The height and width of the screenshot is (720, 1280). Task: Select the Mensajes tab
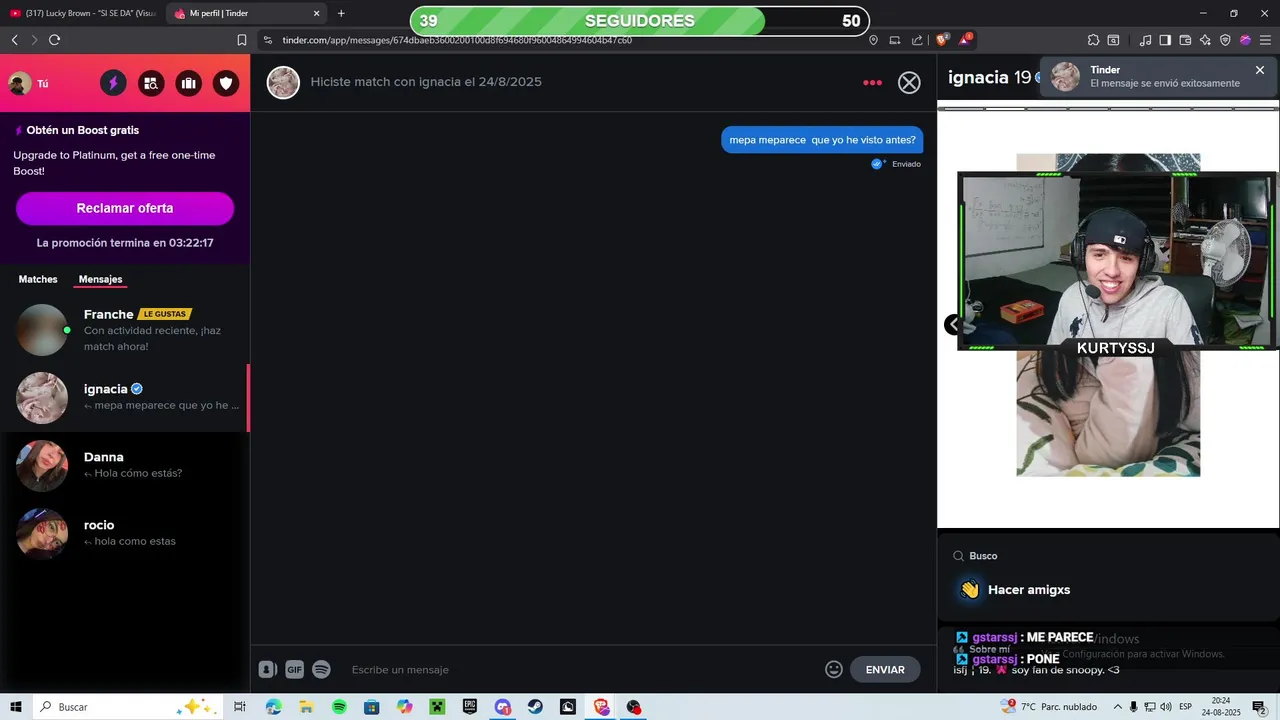(100, 279)
